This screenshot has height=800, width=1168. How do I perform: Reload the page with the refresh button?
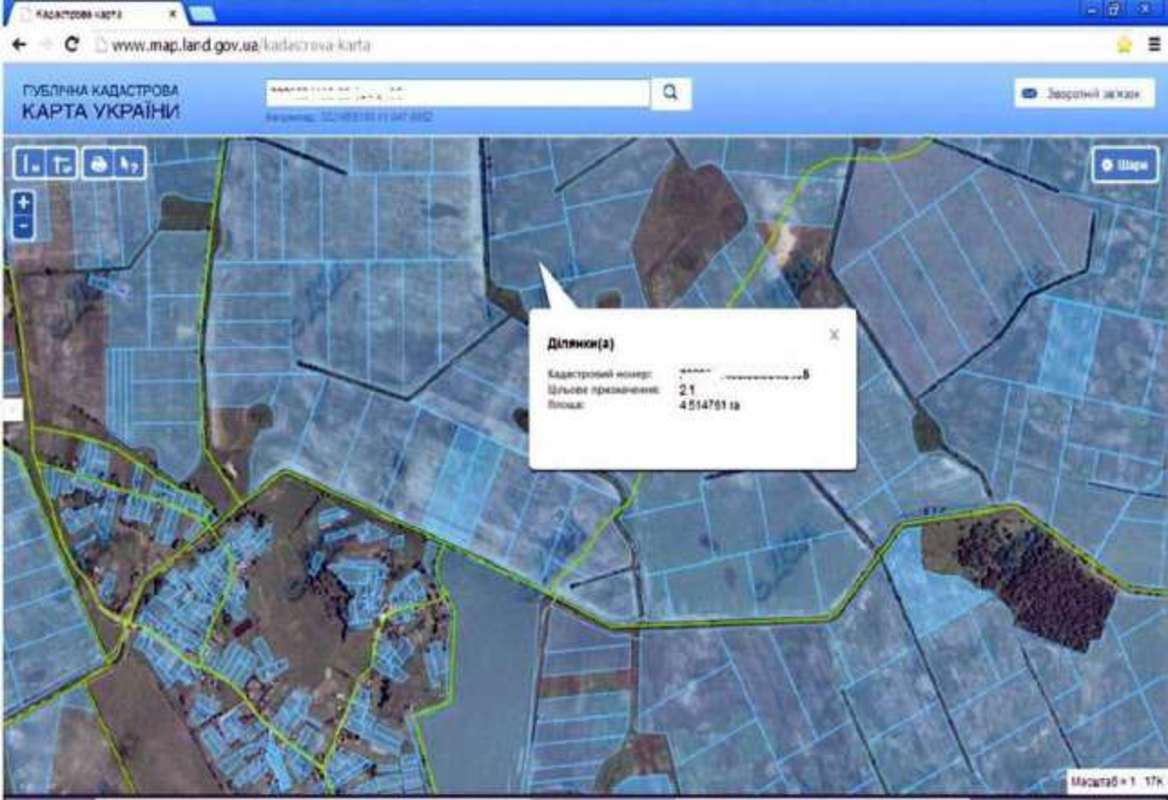coord(71,45)
